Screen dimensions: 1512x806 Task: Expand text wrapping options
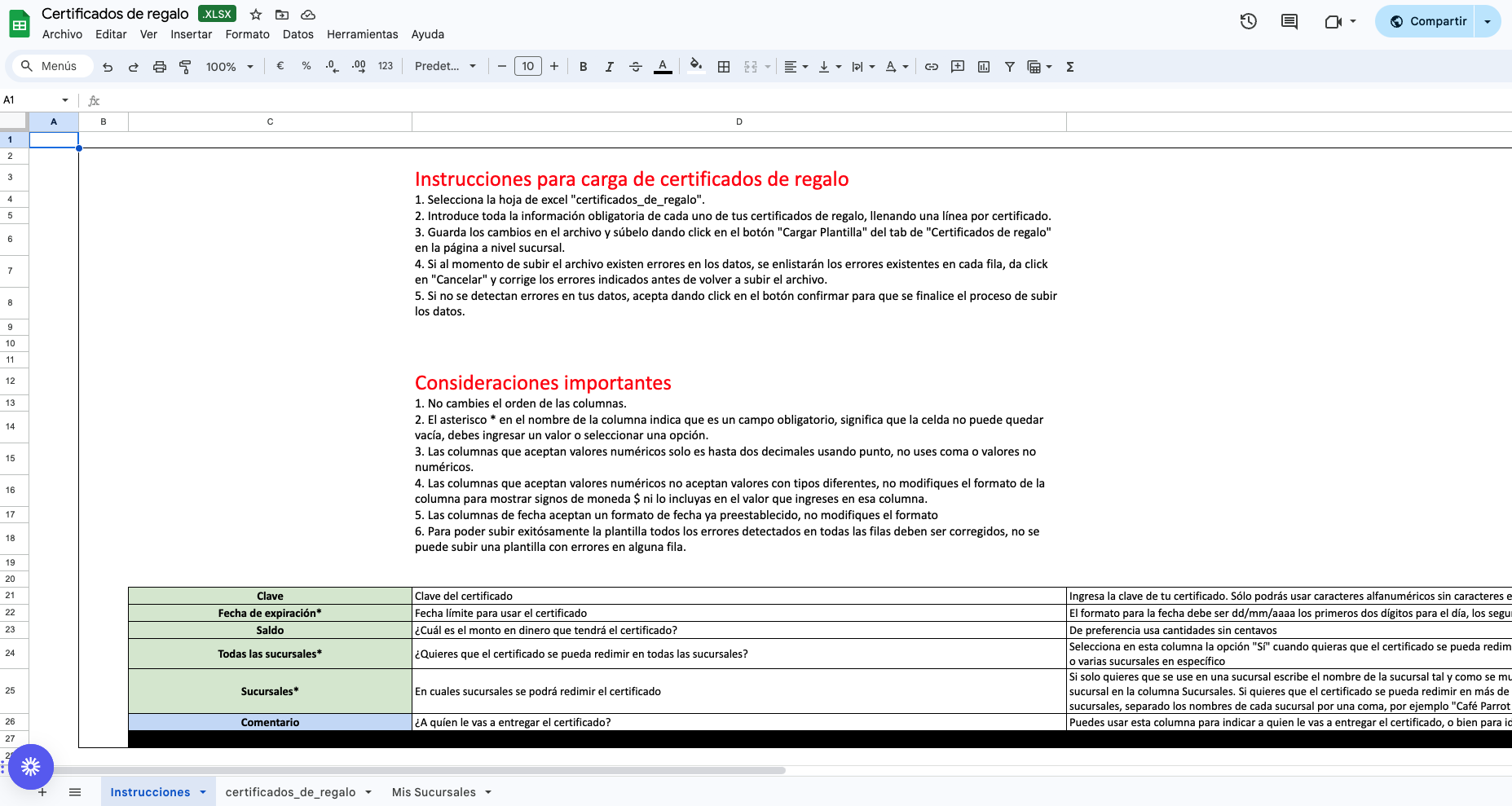click(872, 67)
